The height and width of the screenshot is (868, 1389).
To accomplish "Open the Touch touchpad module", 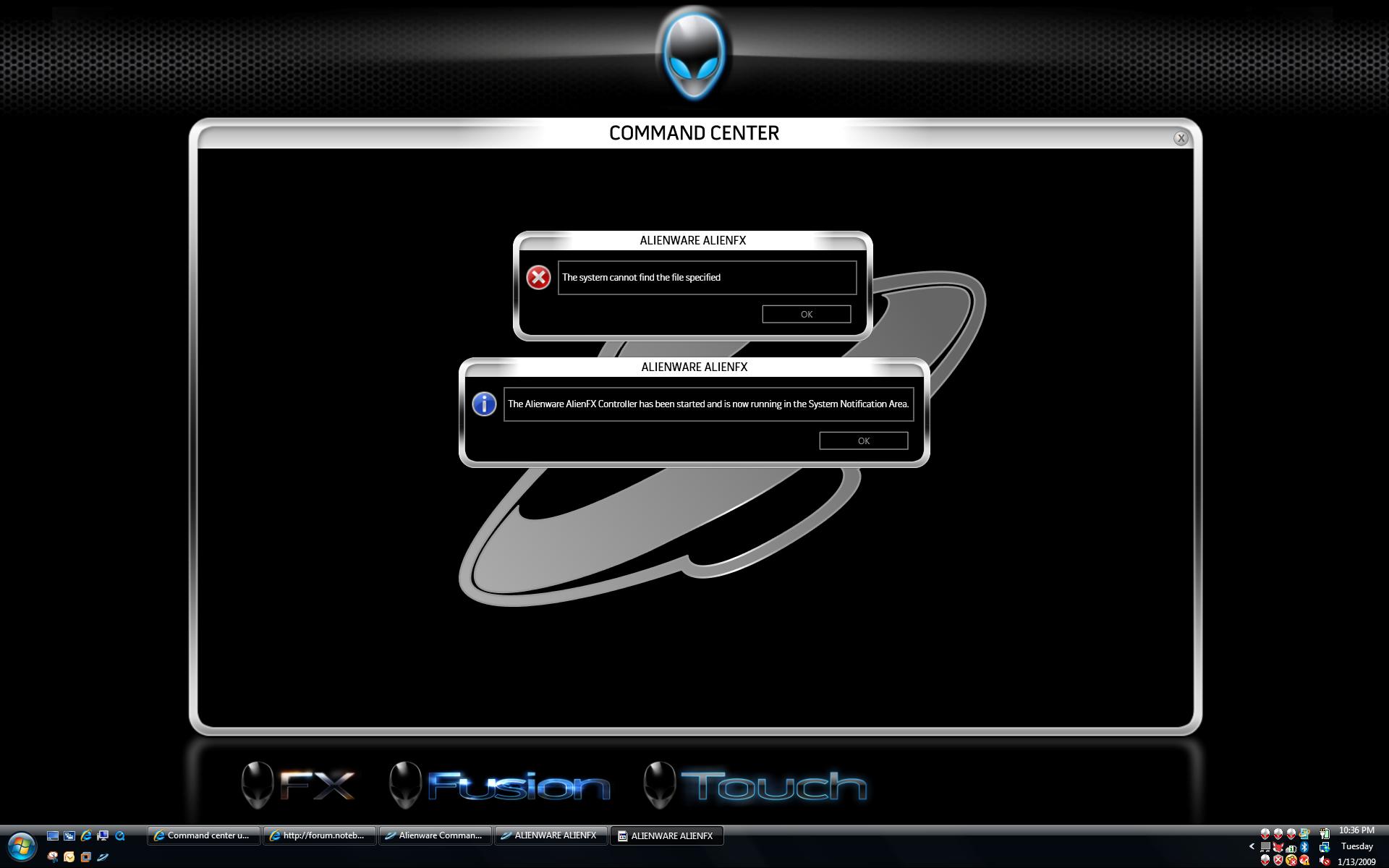I will point(755,785).
